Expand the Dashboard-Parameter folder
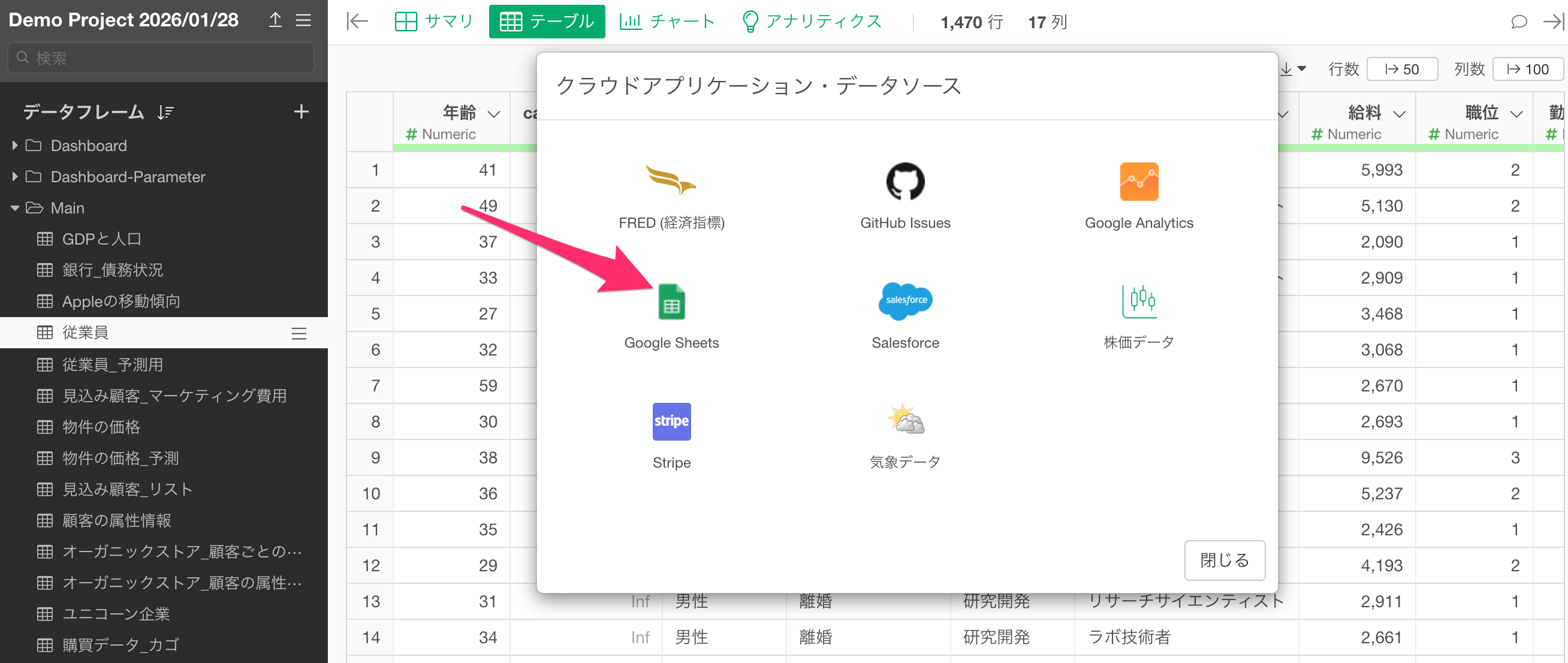The image size is (1568, 663). pyautogui.click(x=14, y=177)
